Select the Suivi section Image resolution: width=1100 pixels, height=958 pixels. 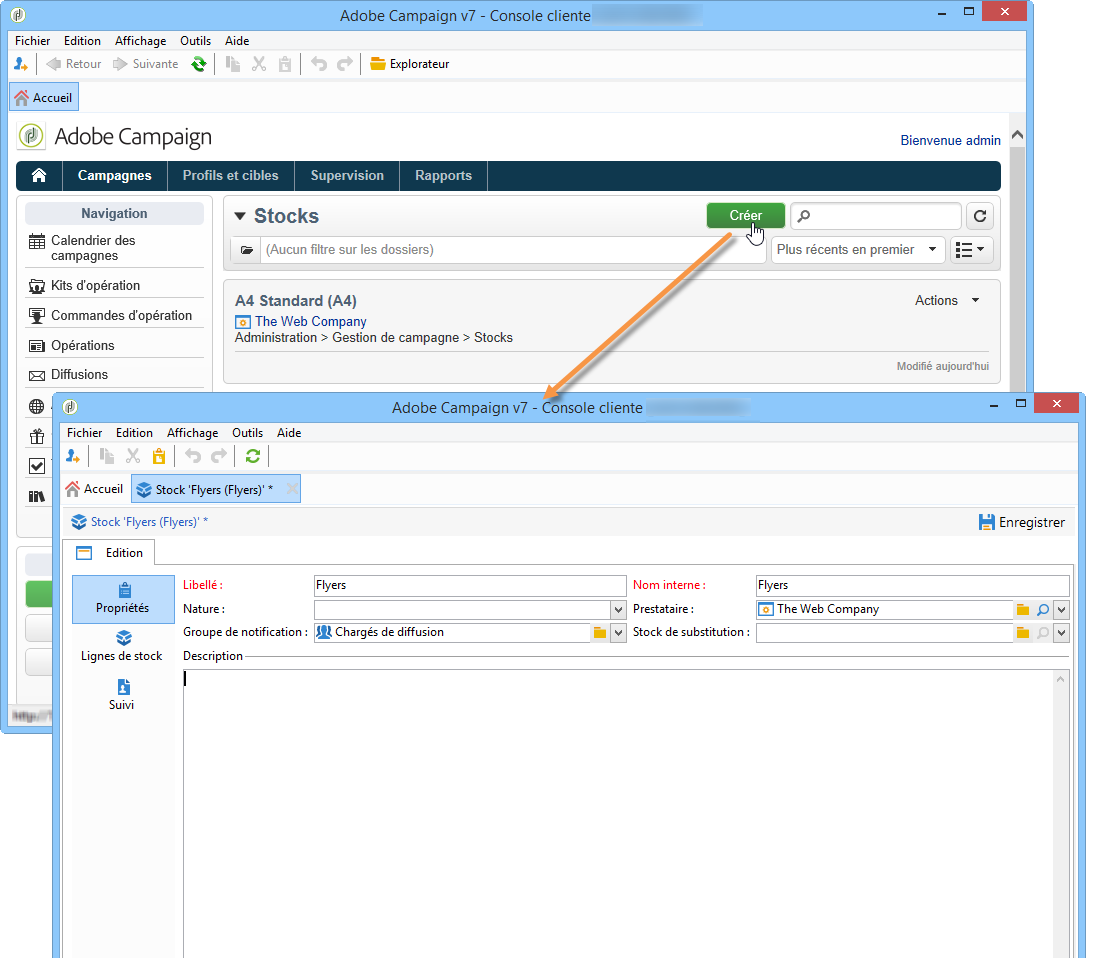pos(121,695)
